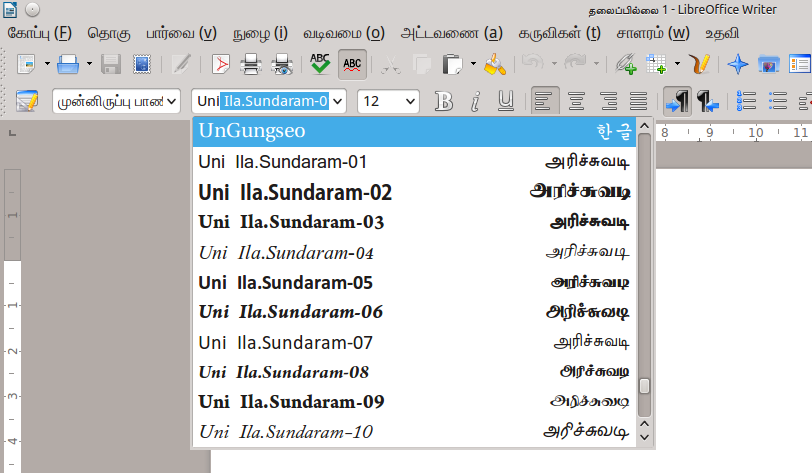Viewport: 812px width, 473px height.
Task: Select Align Left
Action: pyautogui.click(x=545, y=101)
